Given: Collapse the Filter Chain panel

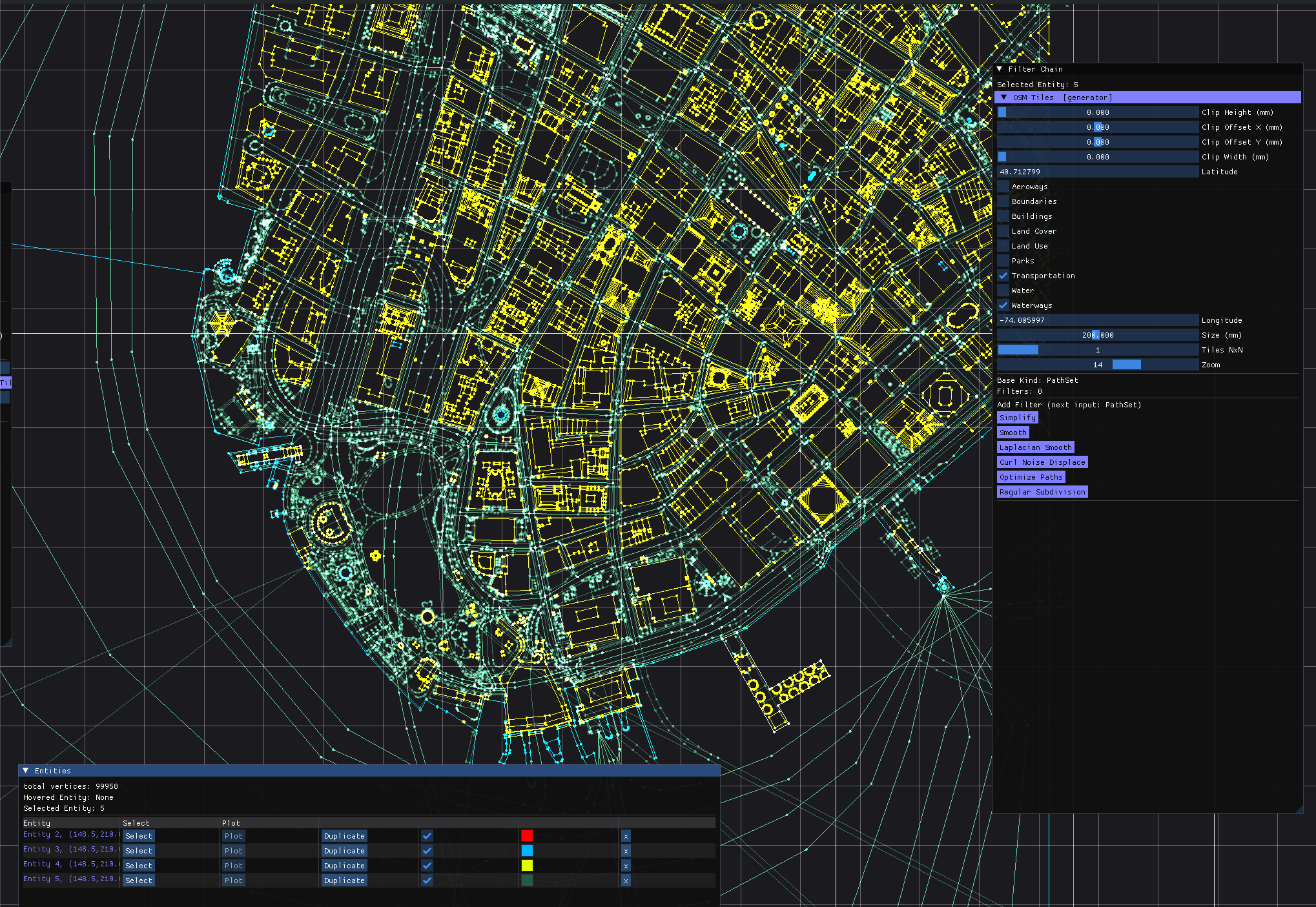Looking at the screenshot, I should (1000, 69).
